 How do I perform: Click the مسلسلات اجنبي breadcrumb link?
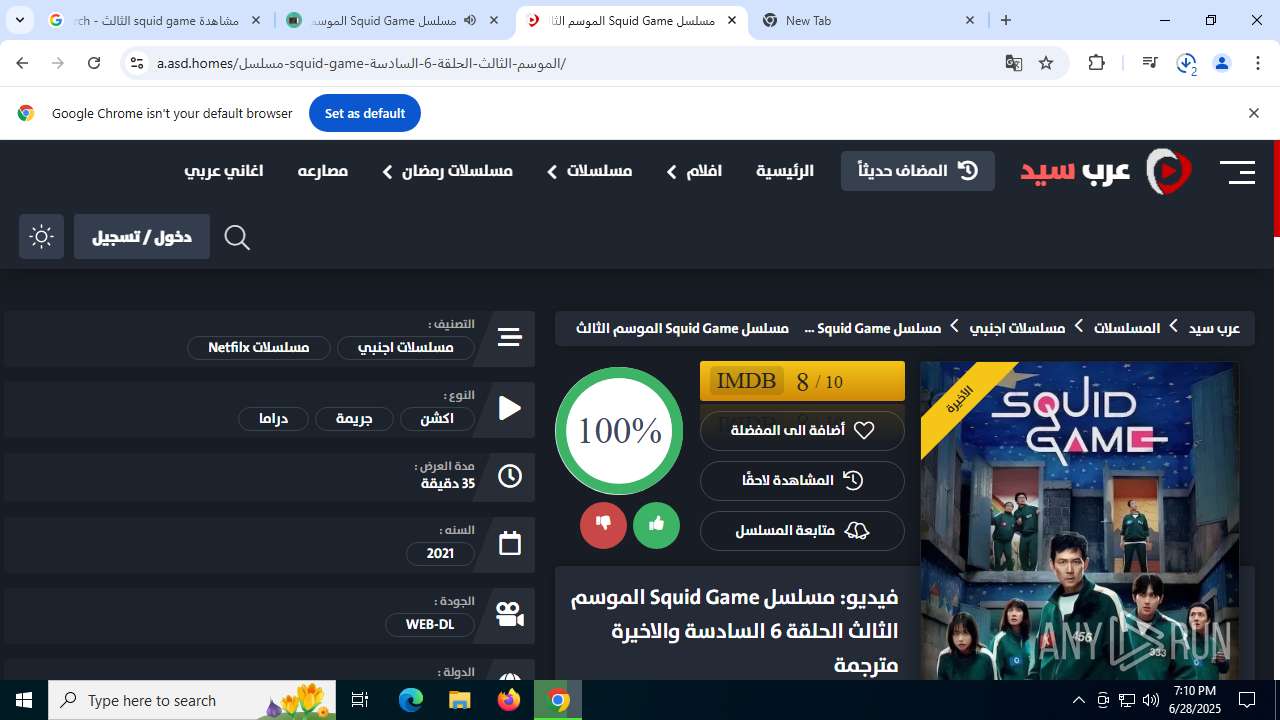tap(1017, 328)
